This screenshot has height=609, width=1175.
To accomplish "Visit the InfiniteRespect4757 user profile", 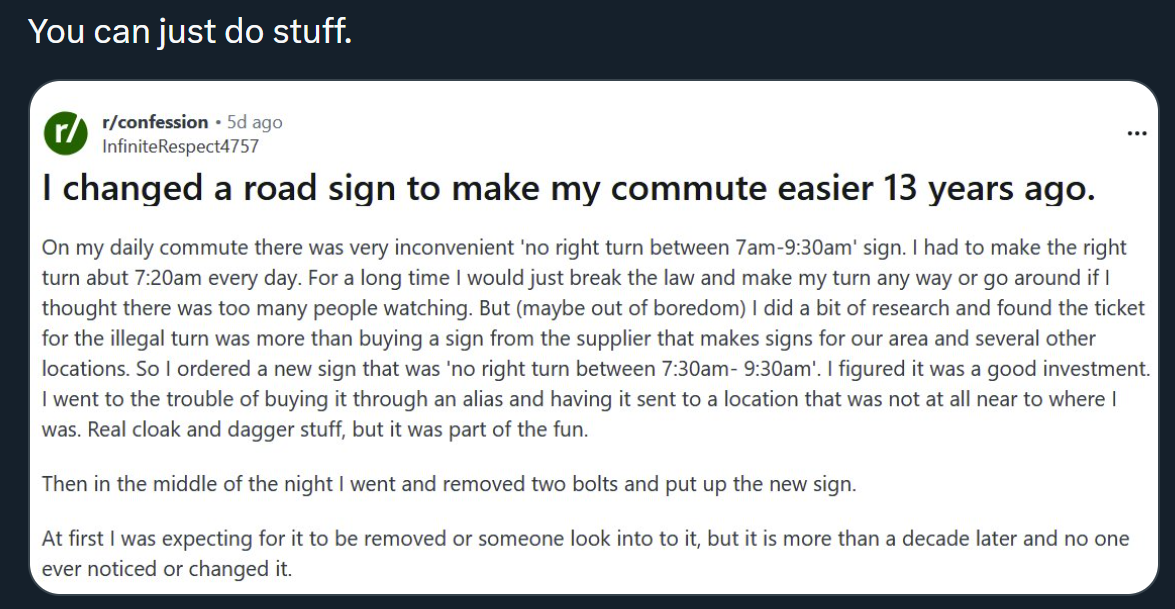I will click(x=181, y=146).
